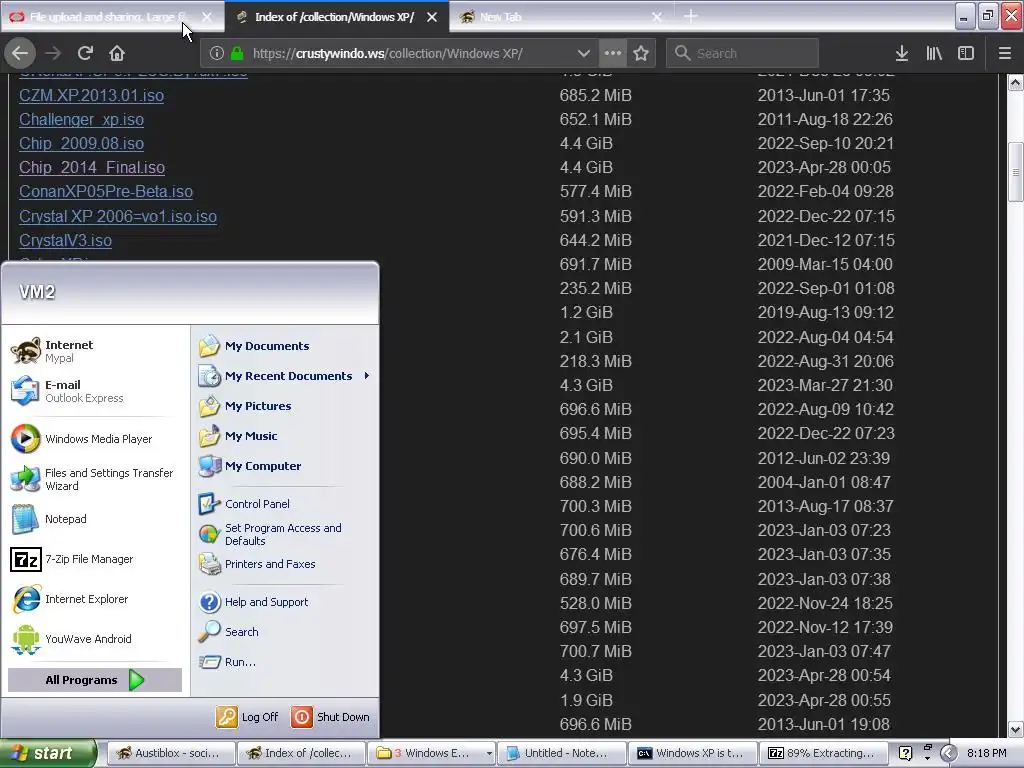Screen dimensions: 1024x768
Task: Open Help and Support
Action: [x=285, y=601]
